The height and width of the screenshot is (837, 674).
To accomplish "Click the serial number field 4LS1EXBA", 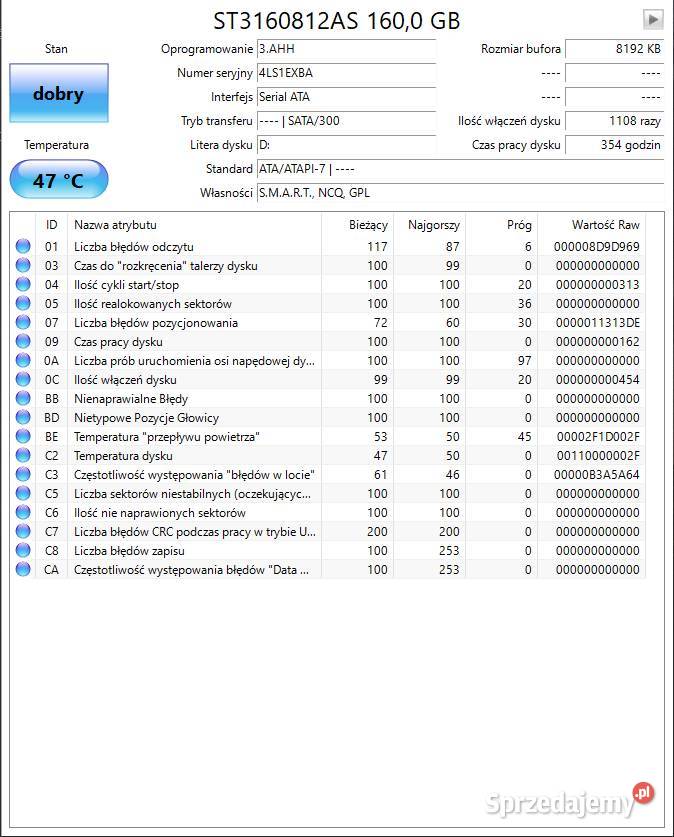I will (346, 73).
